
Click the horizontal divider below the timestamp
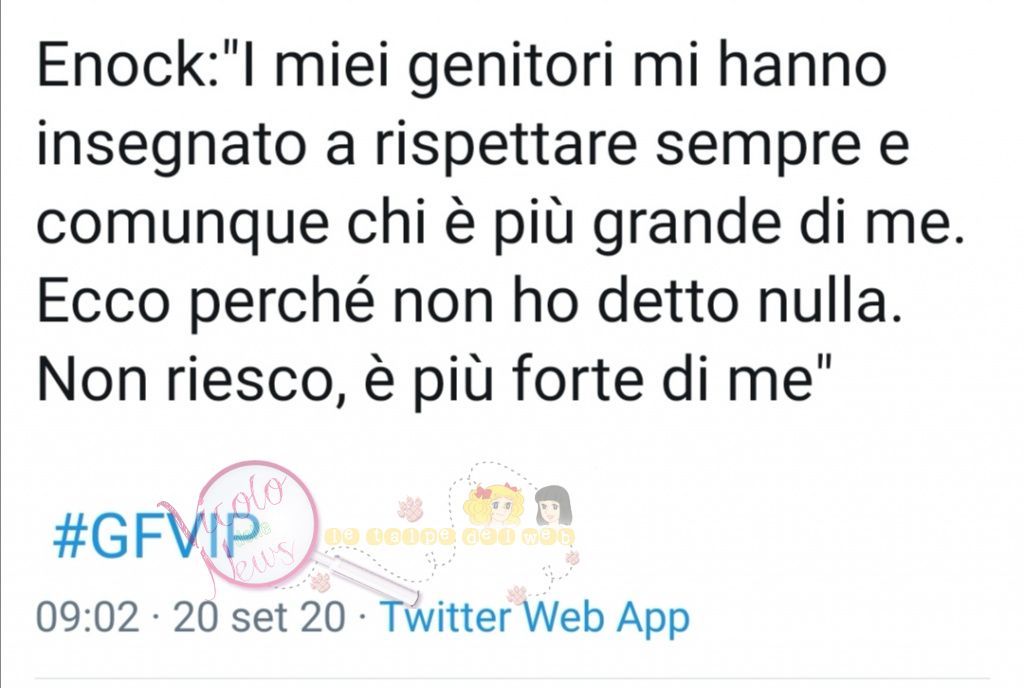tap(513, 679)
